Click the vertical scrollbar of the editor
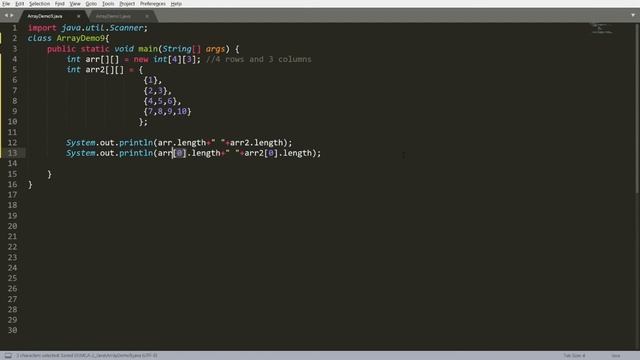640x360 pixels. pyautogui.click(x=637, y=108)
